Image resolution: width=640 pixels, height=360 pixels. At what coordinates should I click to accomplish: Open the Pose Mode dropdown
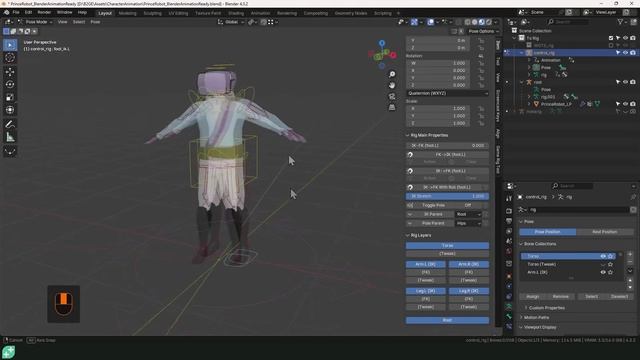pos(36,22)
